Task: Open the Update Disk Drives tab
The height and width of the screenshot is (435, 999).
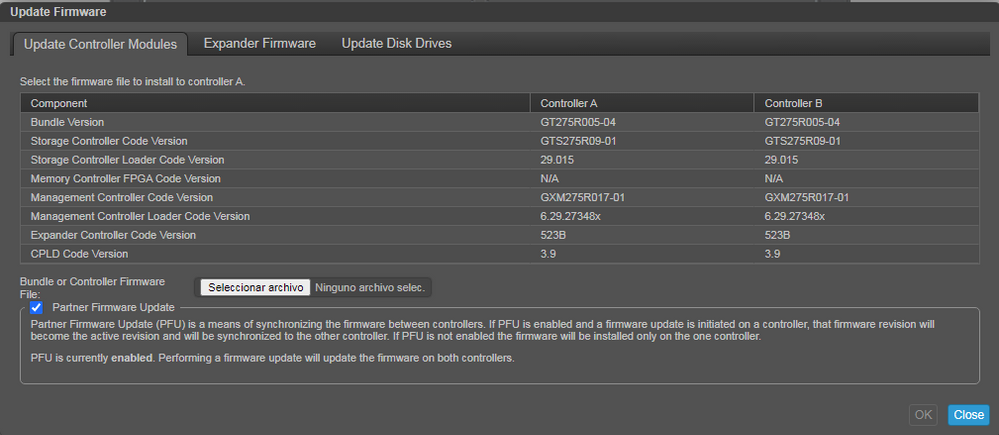Action: point(396,43)
